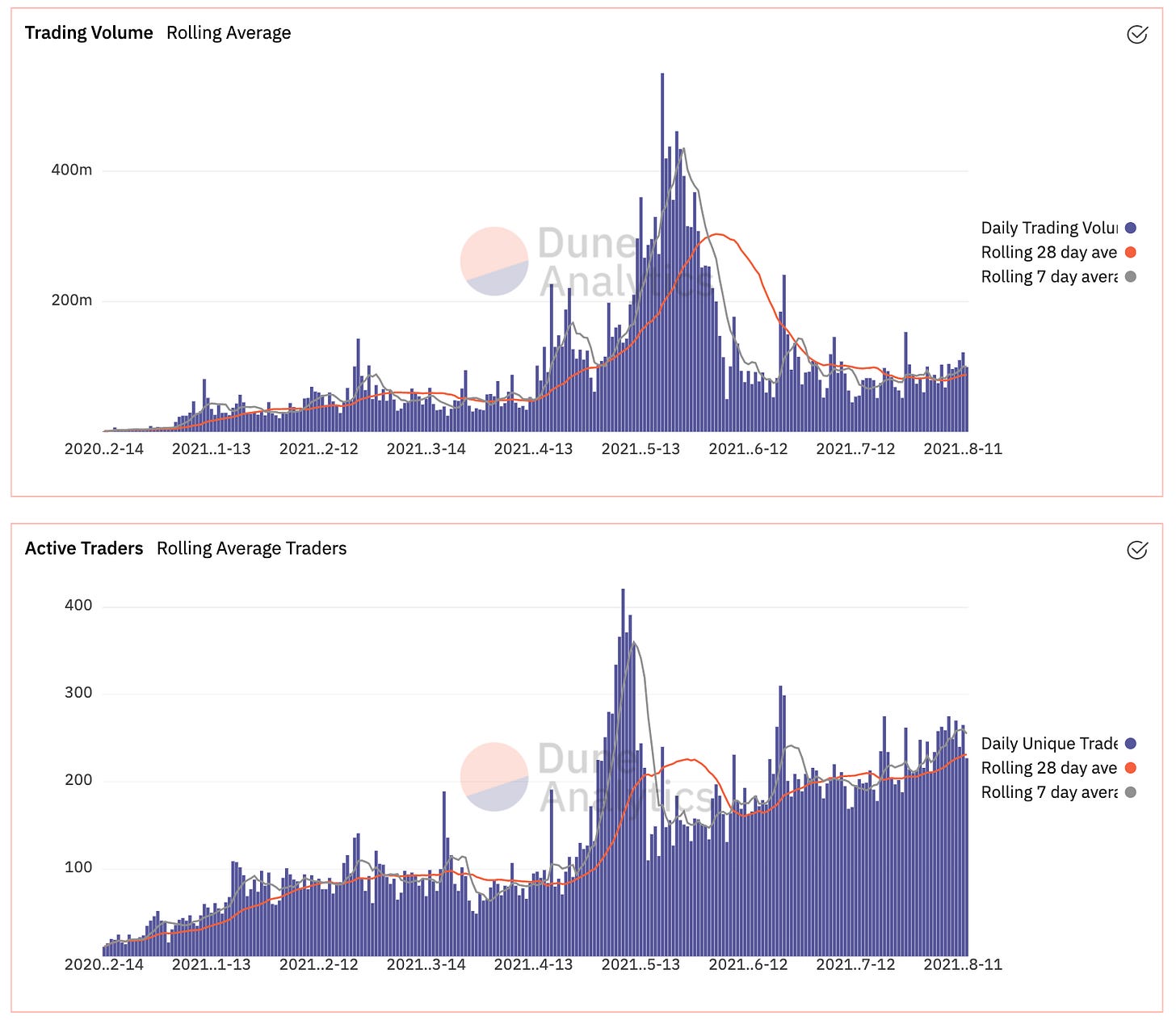Click the blue dot beside Daily Trading Volume legend
This screenshot has width=1176, height=1020.
[x=1131, y=229]
